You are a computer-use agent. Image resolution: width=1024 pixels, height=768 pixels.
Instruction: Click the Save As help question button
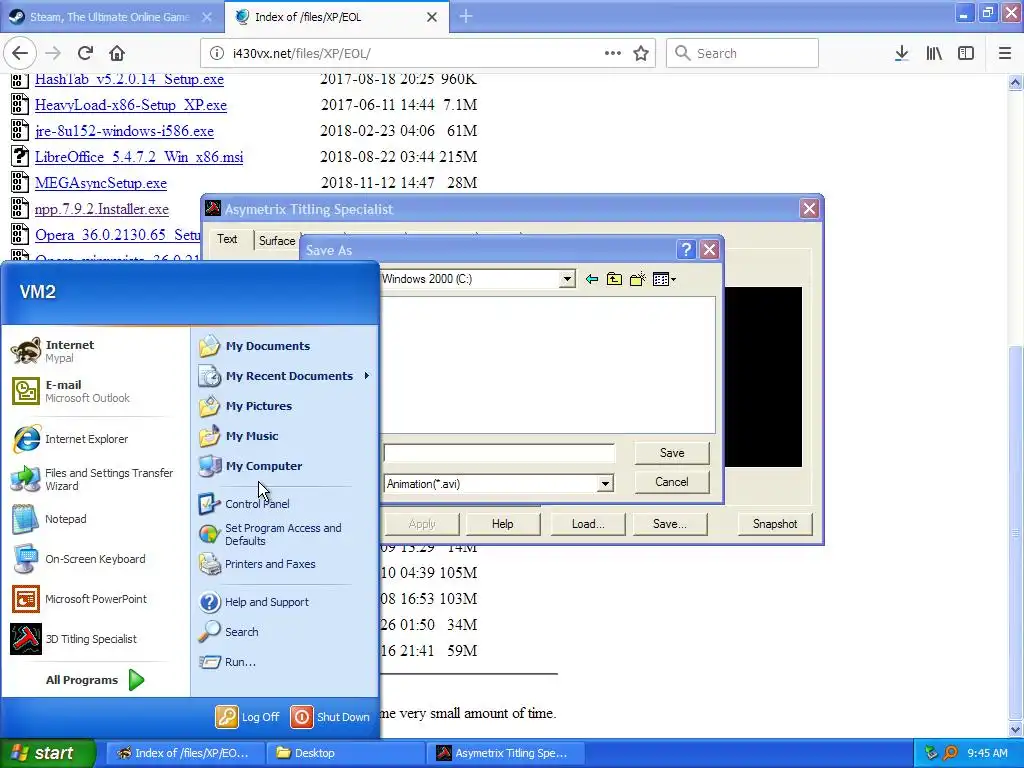click(x=685, y=249)
